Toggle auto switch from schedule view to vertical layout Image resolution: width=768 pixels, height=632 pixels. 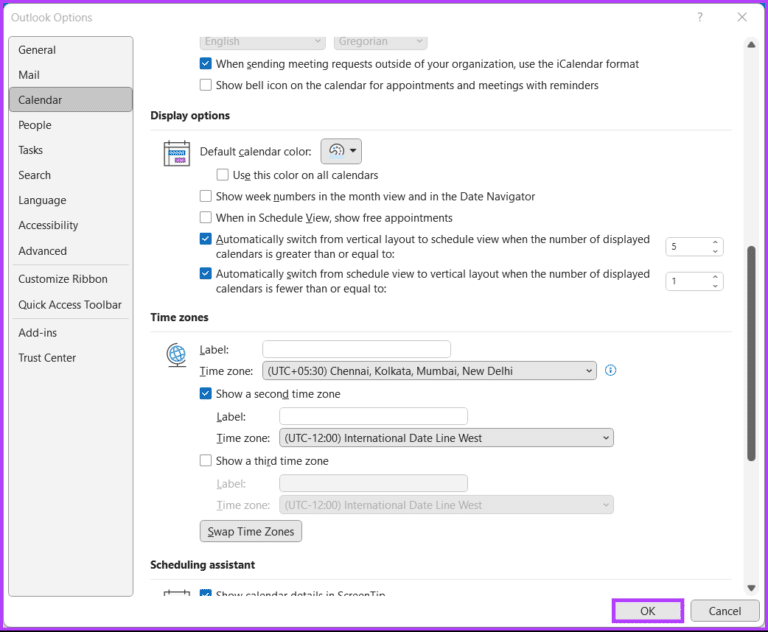point(206,273)
